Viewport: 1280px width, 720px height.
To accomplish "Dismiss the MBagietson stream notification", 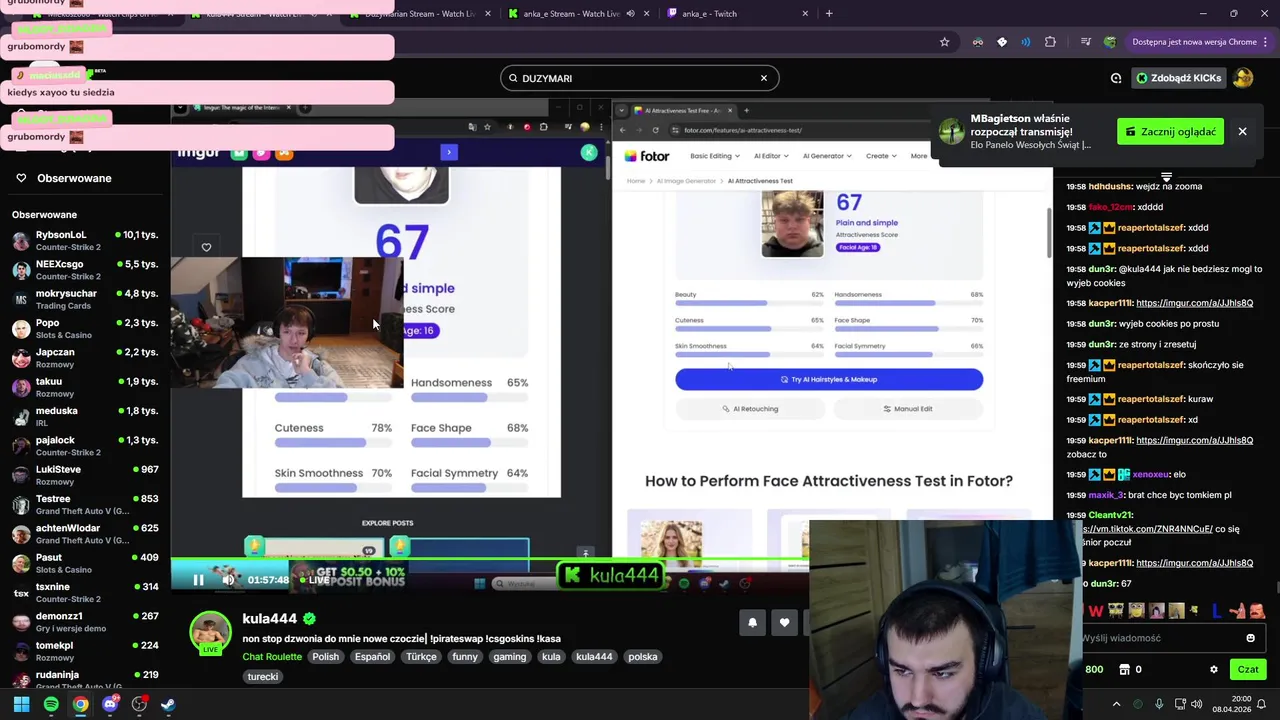I will coord(1242,131).
